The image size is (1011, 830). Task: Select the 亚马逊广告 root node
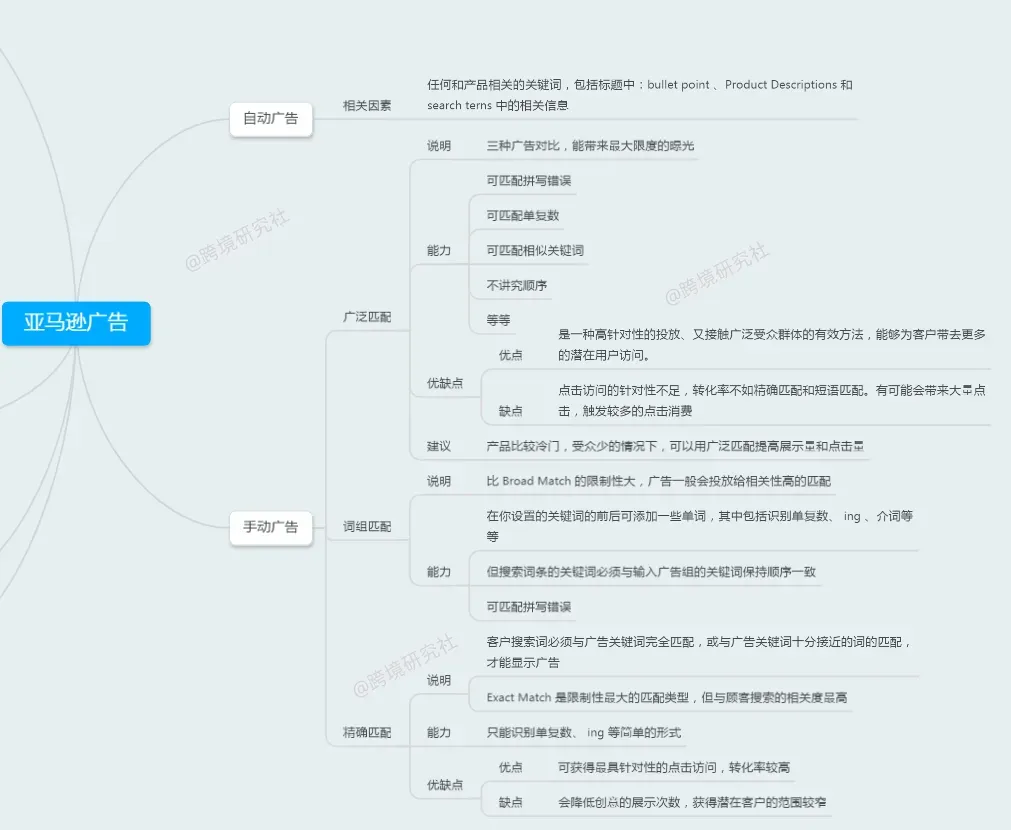pyautogui.click(x=76, y=323)
